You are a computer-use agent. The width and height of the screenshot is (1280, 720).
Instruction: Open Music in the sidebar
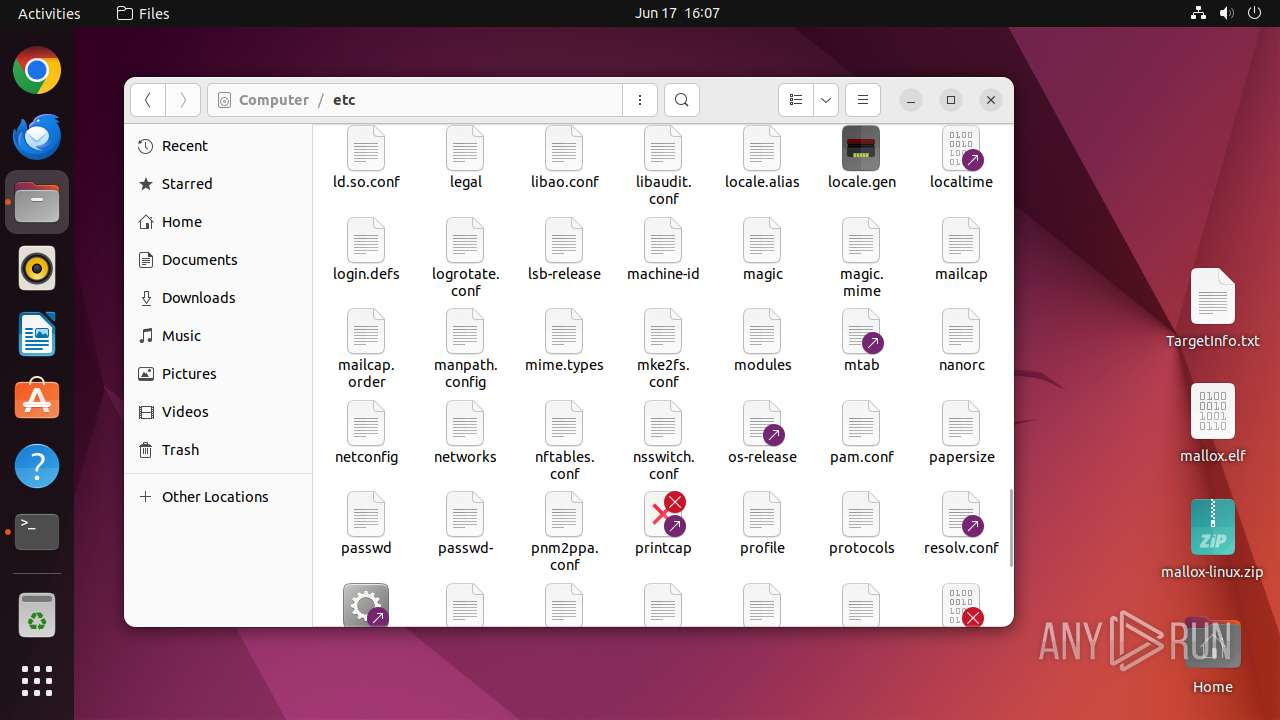pyautogui.click(x=218, y=336)
